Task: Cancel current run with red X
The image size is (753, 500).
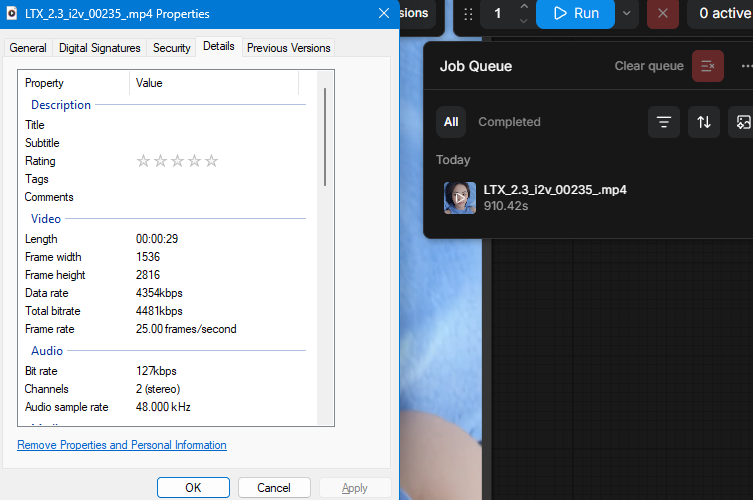Action: point(663,13)
